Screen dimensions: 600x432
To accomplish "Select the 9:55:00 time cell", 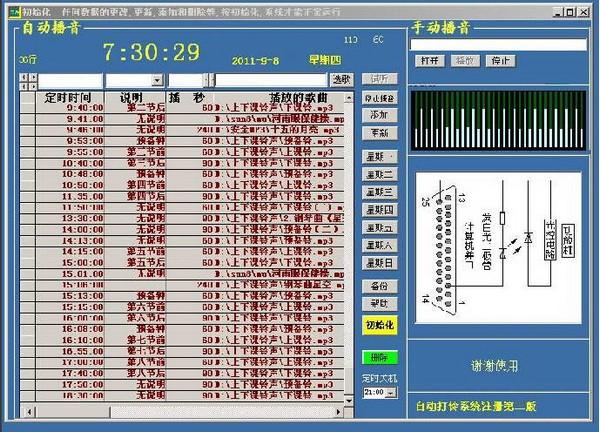I will 70,152.
